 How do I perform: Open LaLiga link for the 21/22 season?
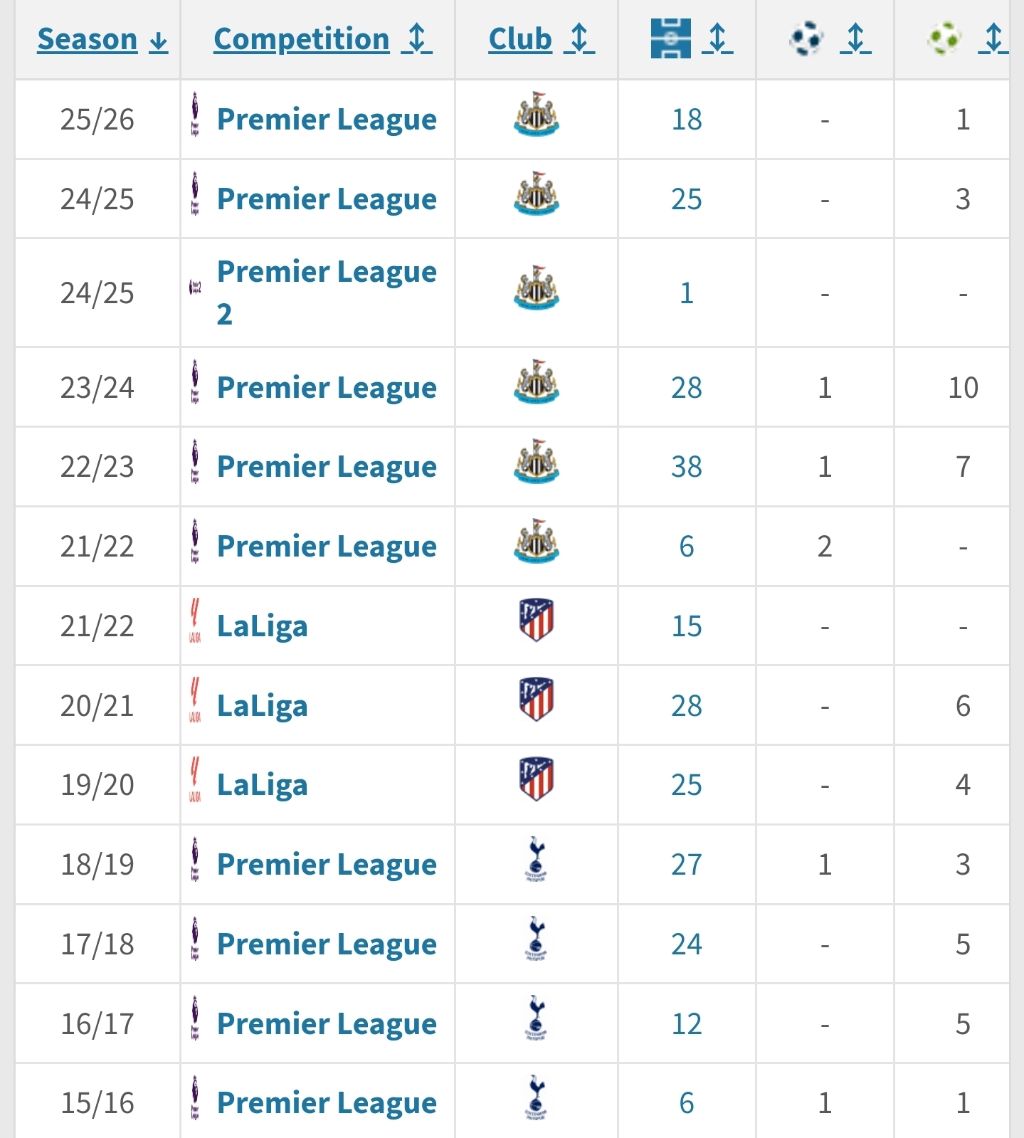point(262,626)
